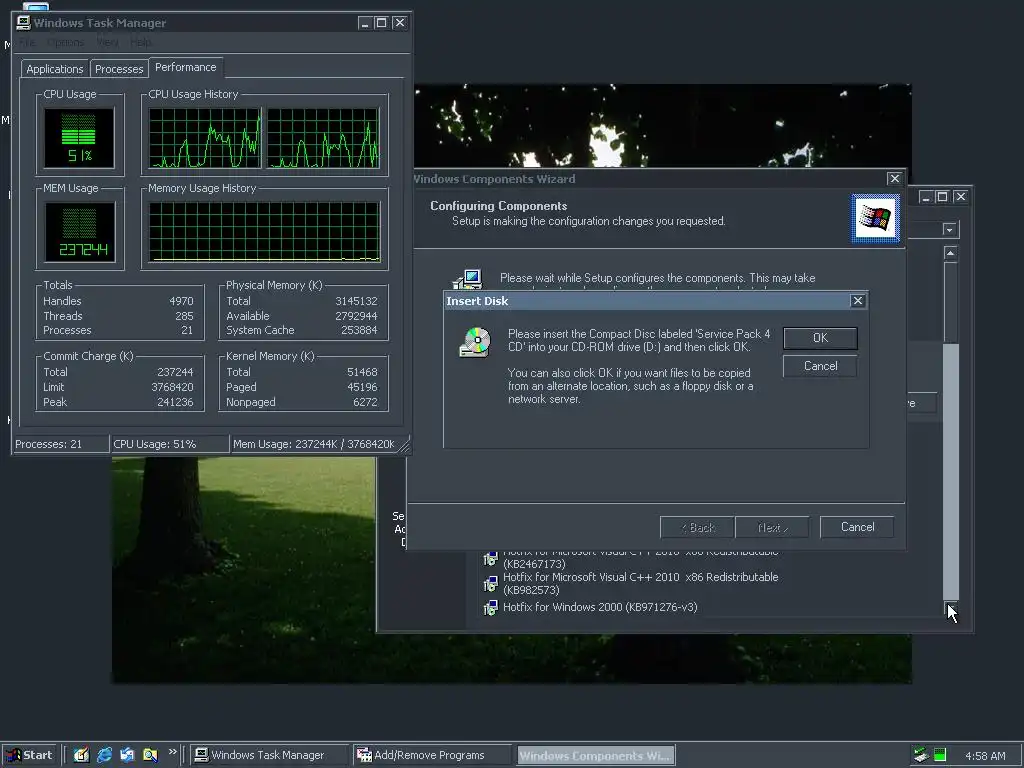Click the disabled Back button in wizard
This screenshot has width=1024, height=768.
(697, 527)
